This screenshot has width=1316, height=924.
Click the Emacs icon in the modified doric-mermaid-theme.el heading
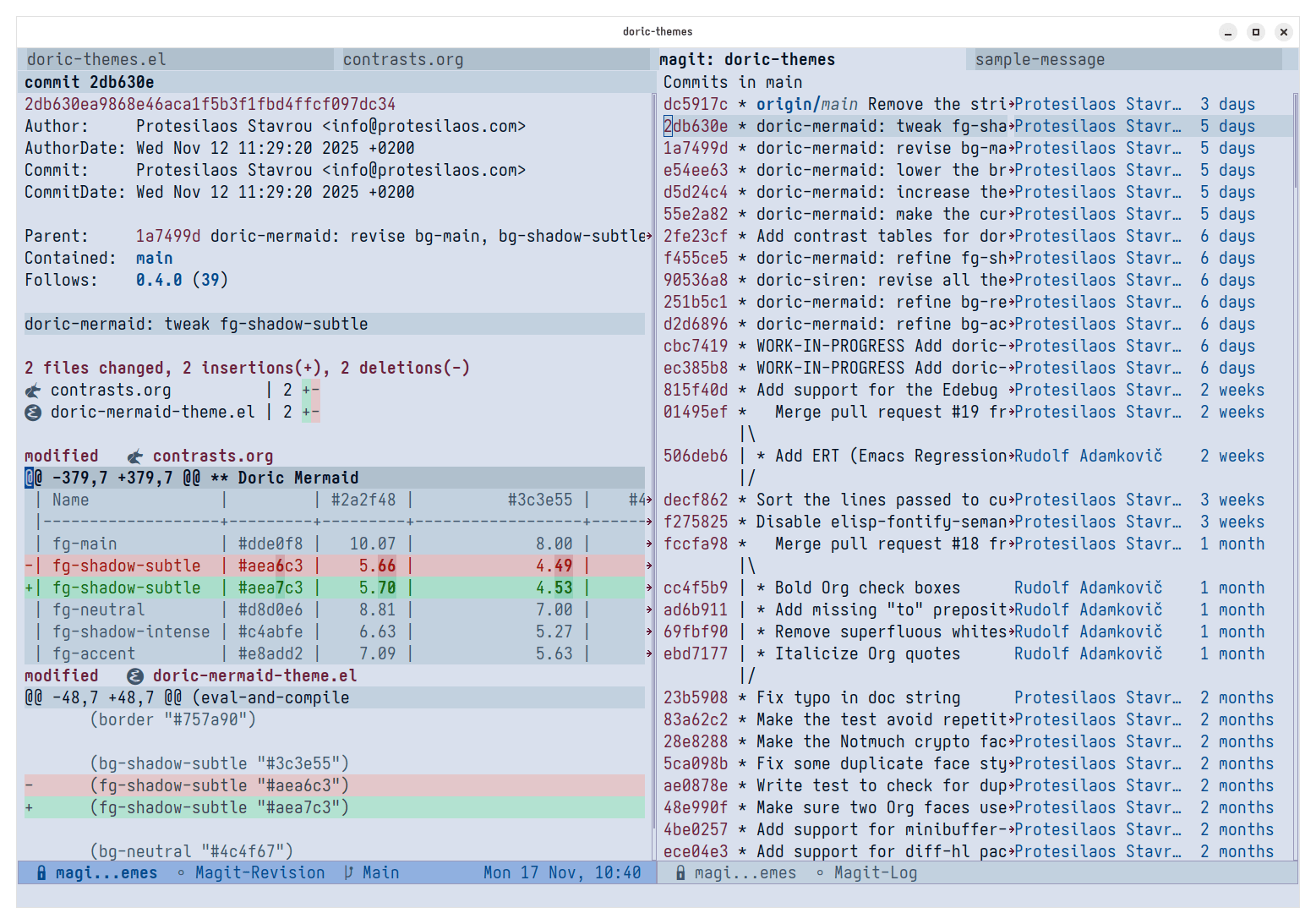click(135, 676)
